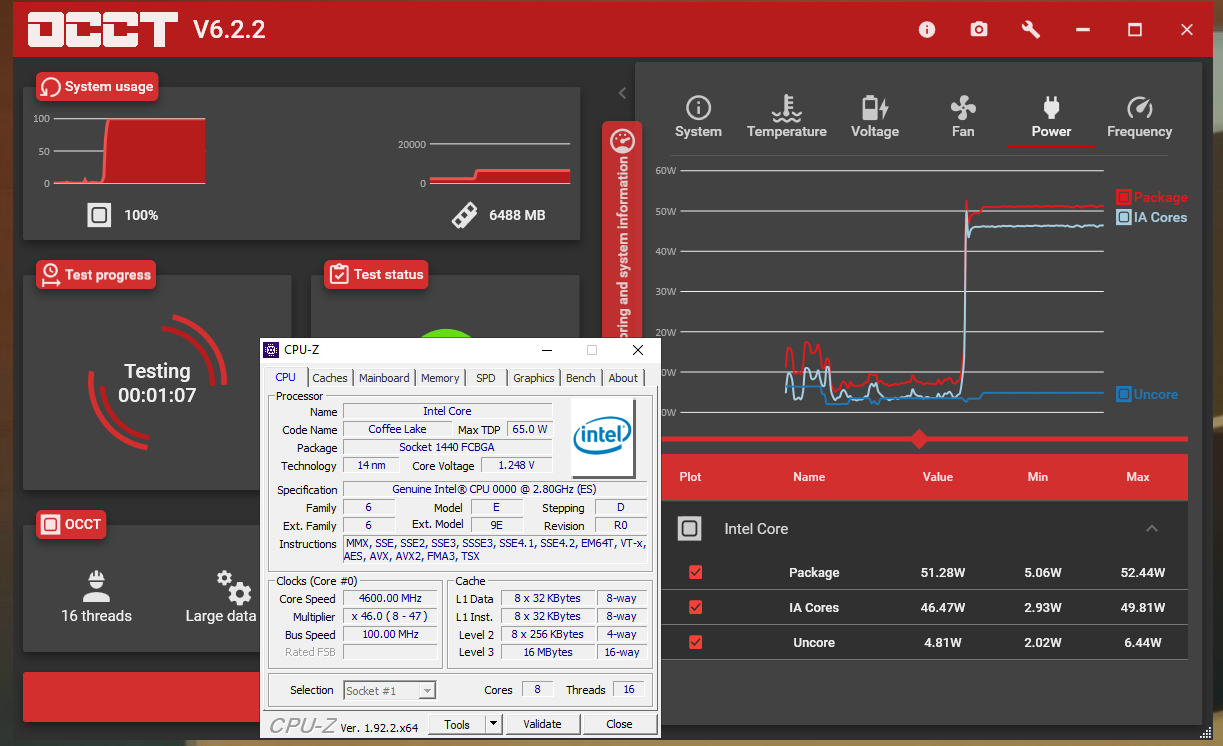The image size is (1223, 746).
Task: Click the OCCT test header icon
Action: pos(50,524)
